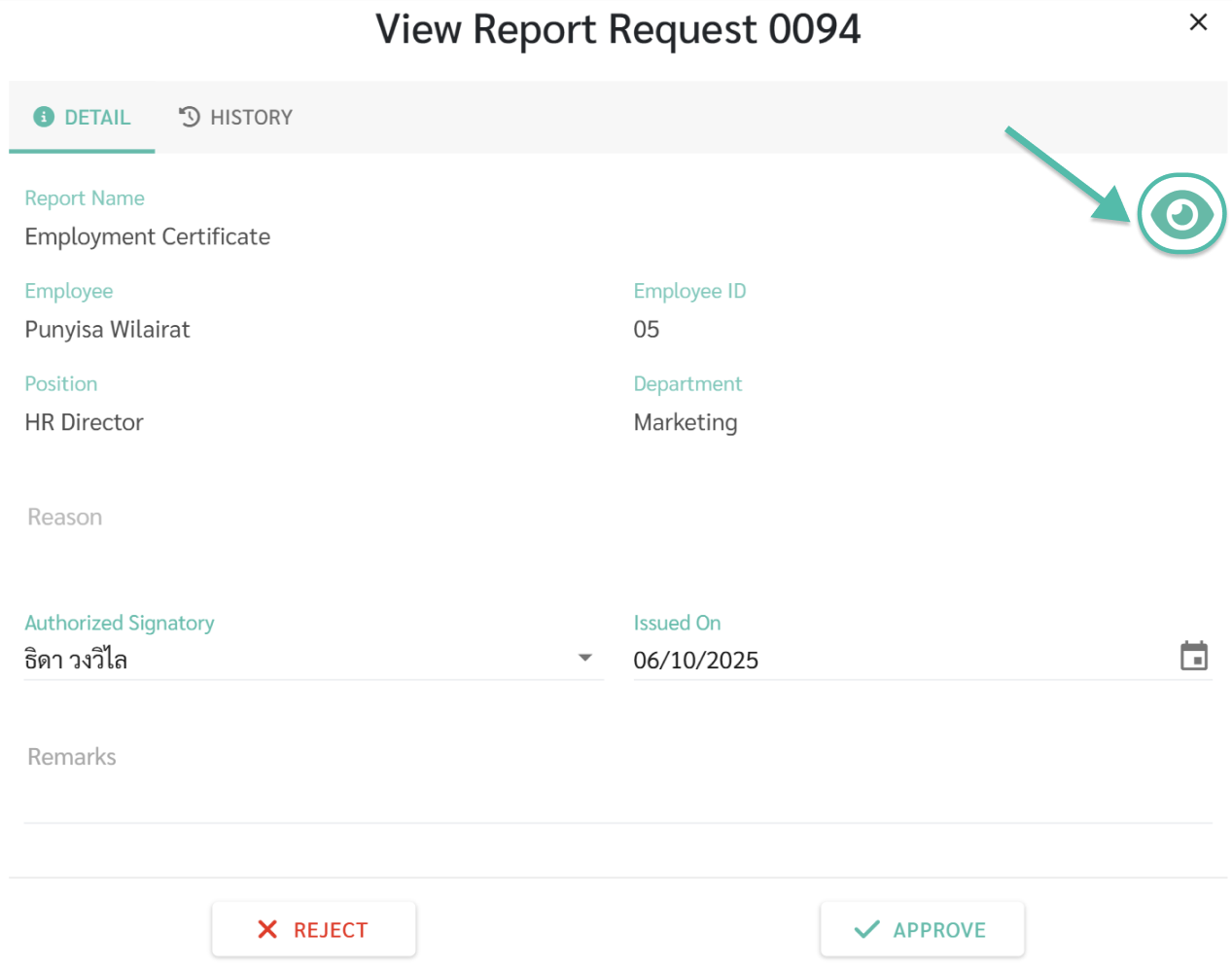Image resolution: width=1232 pixels, height=968 pixels.
Task: Click the Employee ID value 05
Action: tap(647, 330)
